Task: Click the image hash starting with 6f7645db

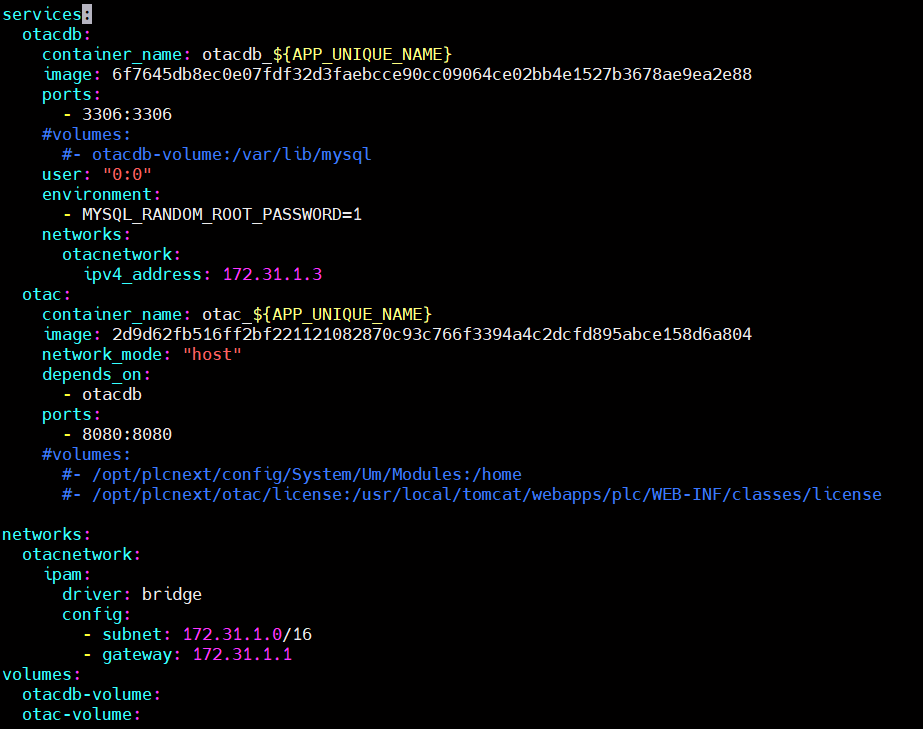Action: 427,74
